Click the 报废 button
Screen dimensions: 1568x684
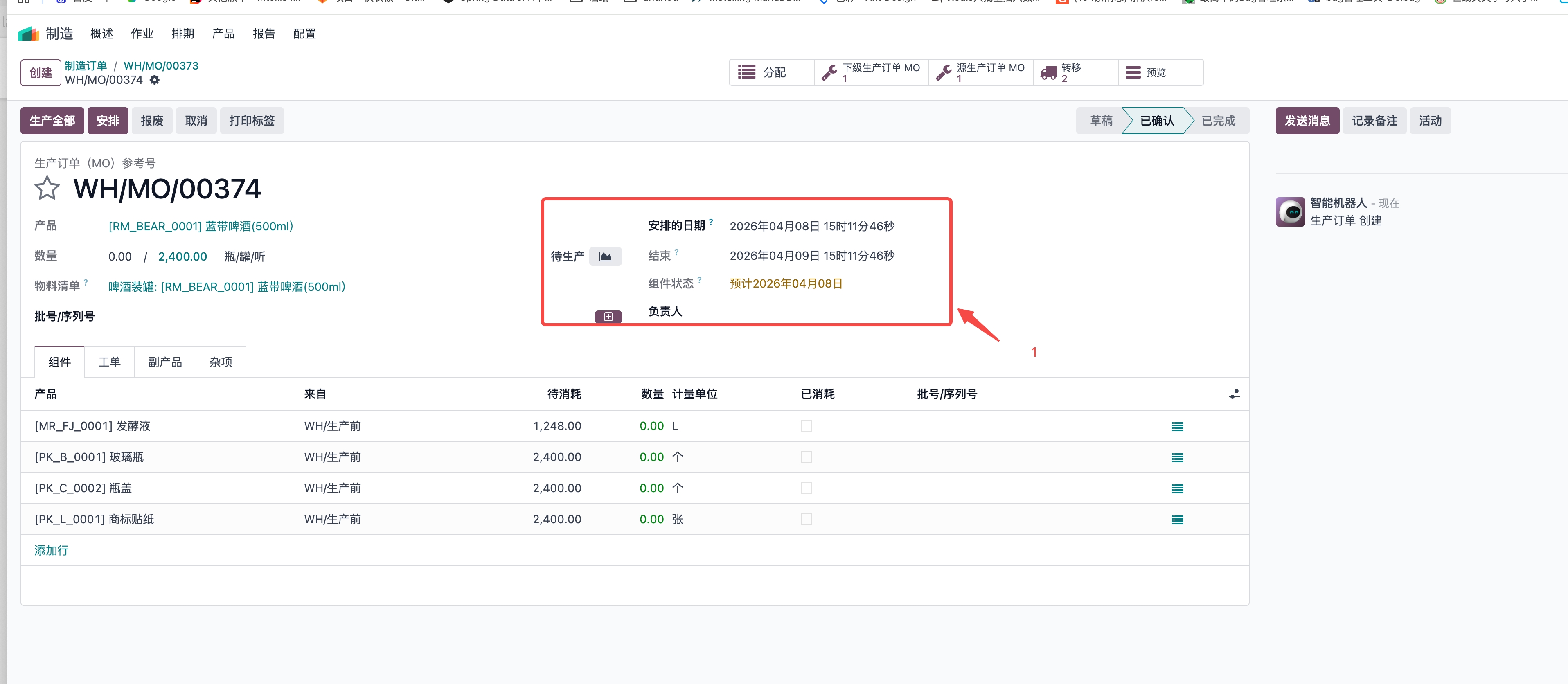152,121
